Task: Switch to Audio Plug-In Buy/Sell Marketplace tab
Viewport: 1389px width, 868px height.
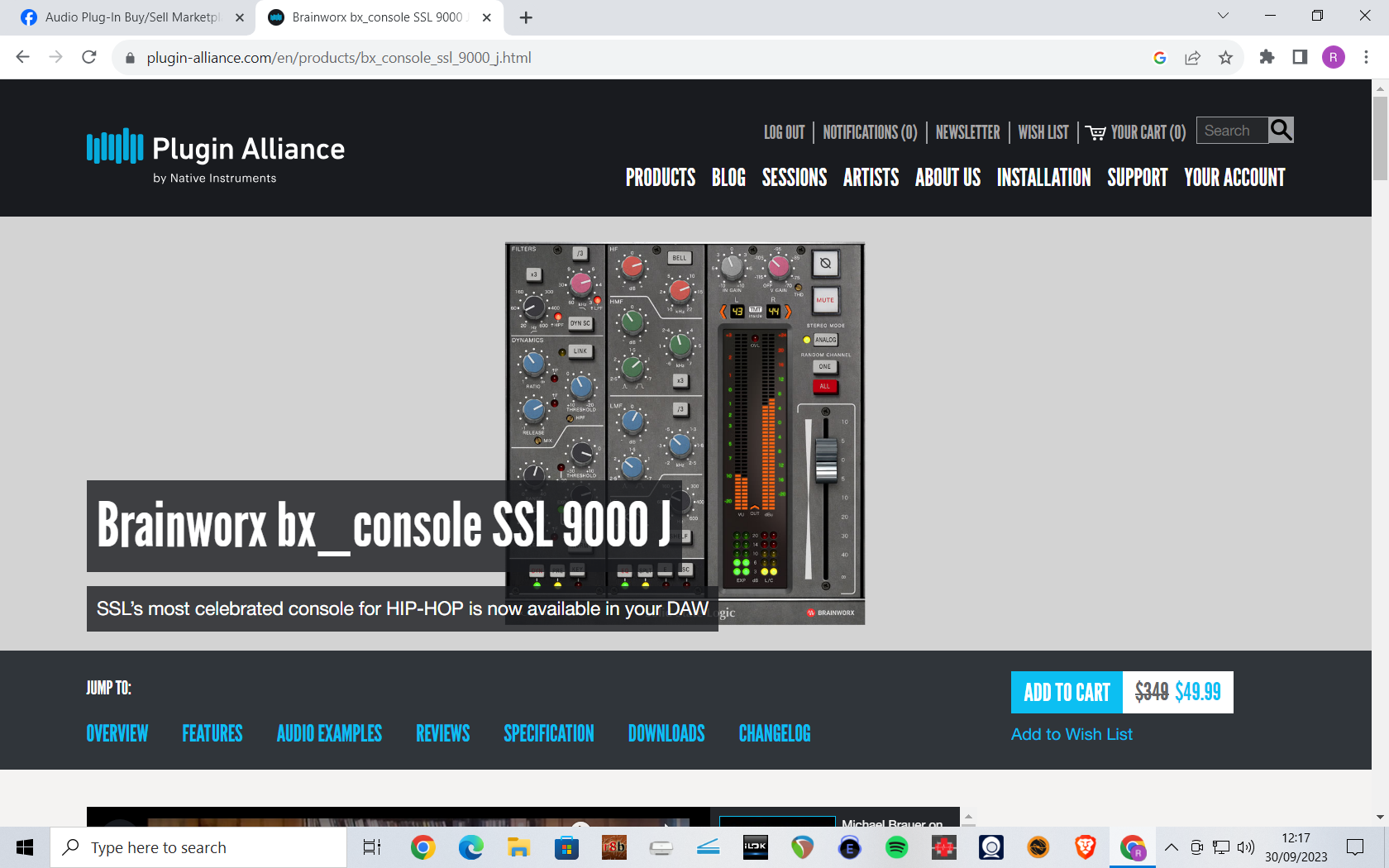Action: click(132, 17)
